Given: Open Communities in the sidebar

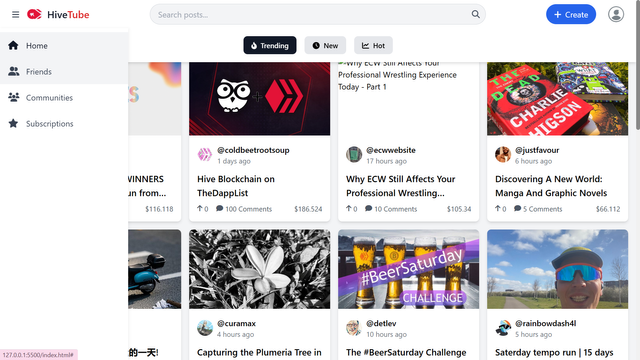Looking at the screenshot, I should pos(64,98).
